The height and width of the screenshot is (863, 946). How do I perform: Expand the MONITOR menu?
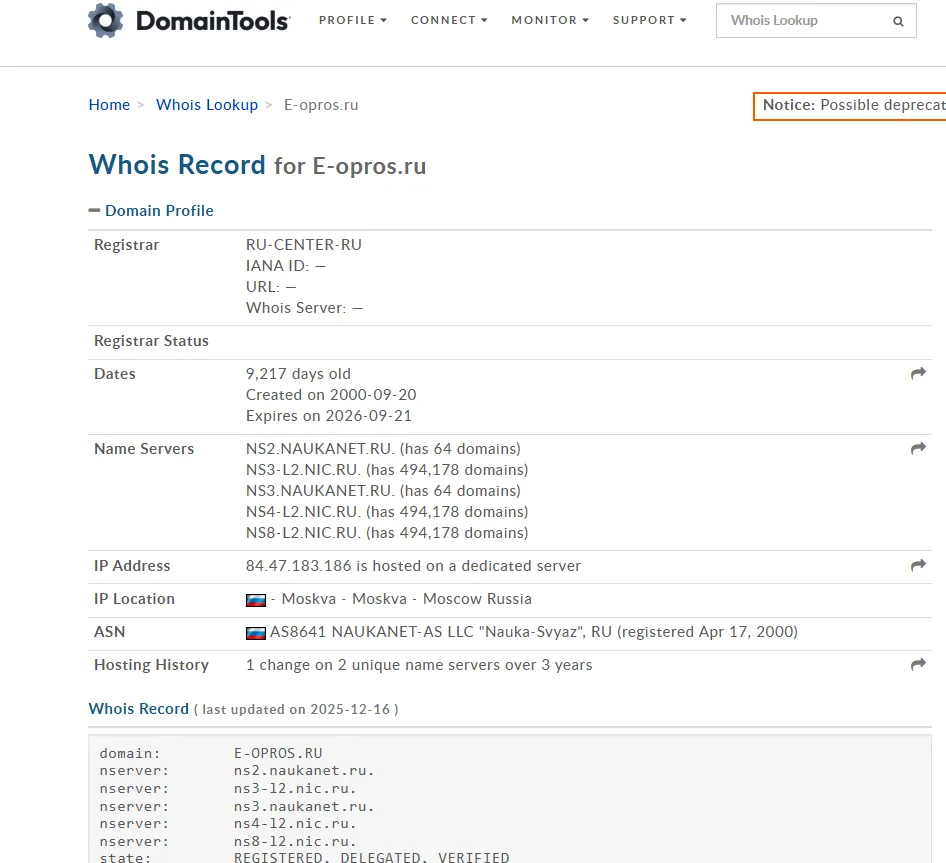click(x=550, y=21)
